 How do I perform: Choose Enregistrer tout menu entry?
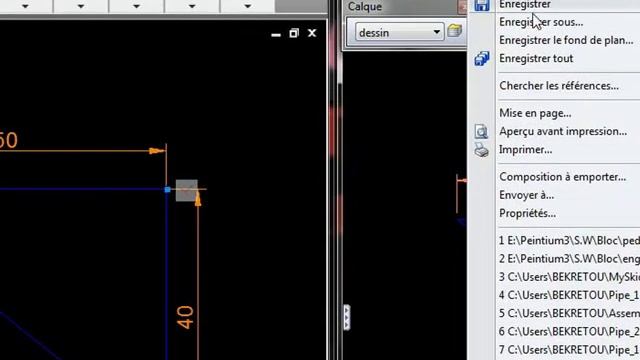tap(536, 58)
